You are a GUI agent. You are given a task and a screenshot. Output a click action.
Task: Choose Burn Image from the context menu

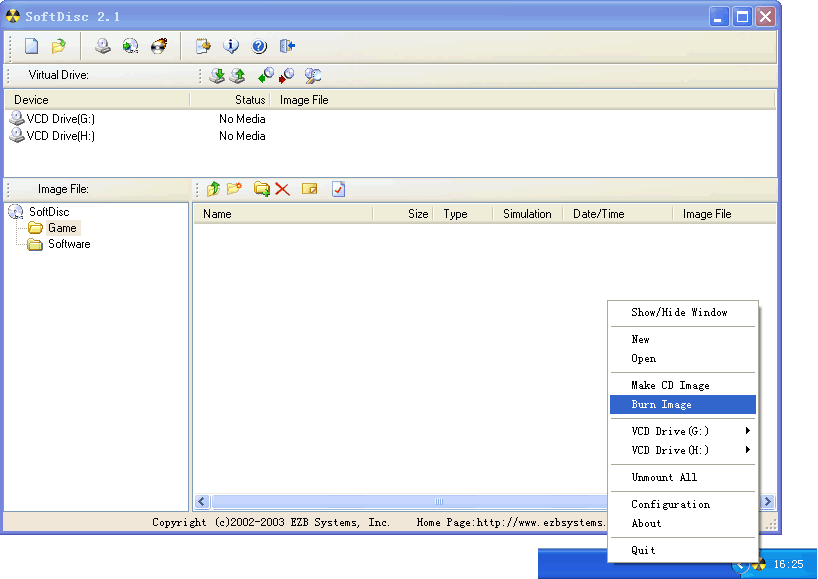pos(663,404)
